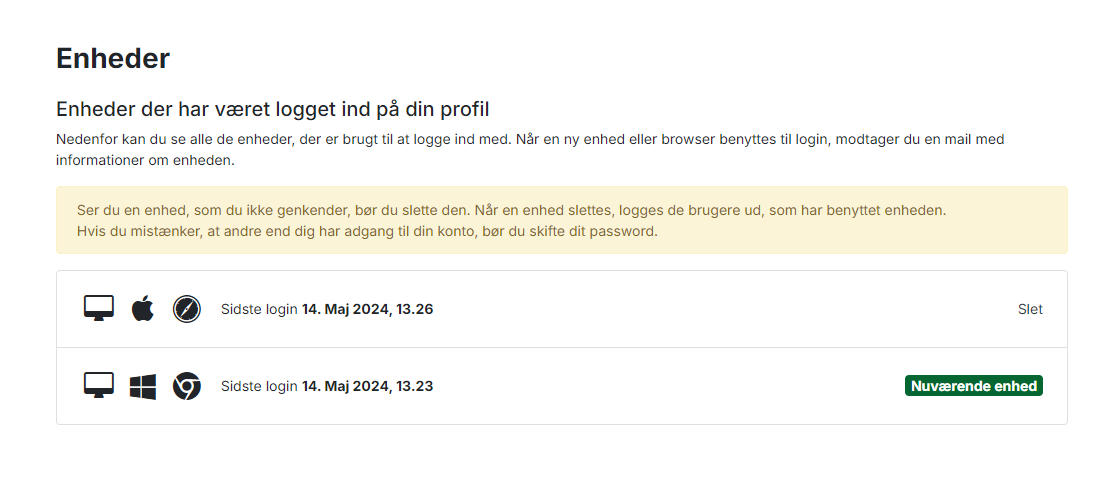Click the green Nuværende enhed badge
Viewport: 1095px width, 495px height.
(973, 386)
